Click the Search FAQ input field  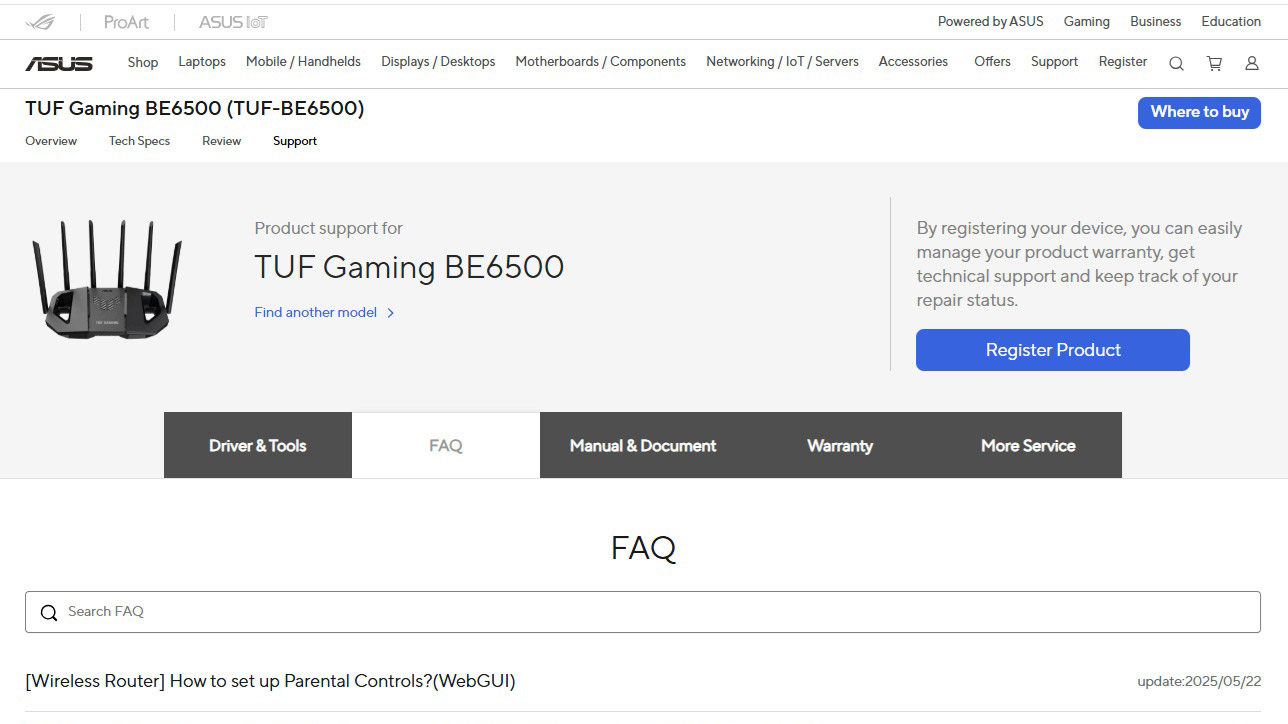point(650,612)
